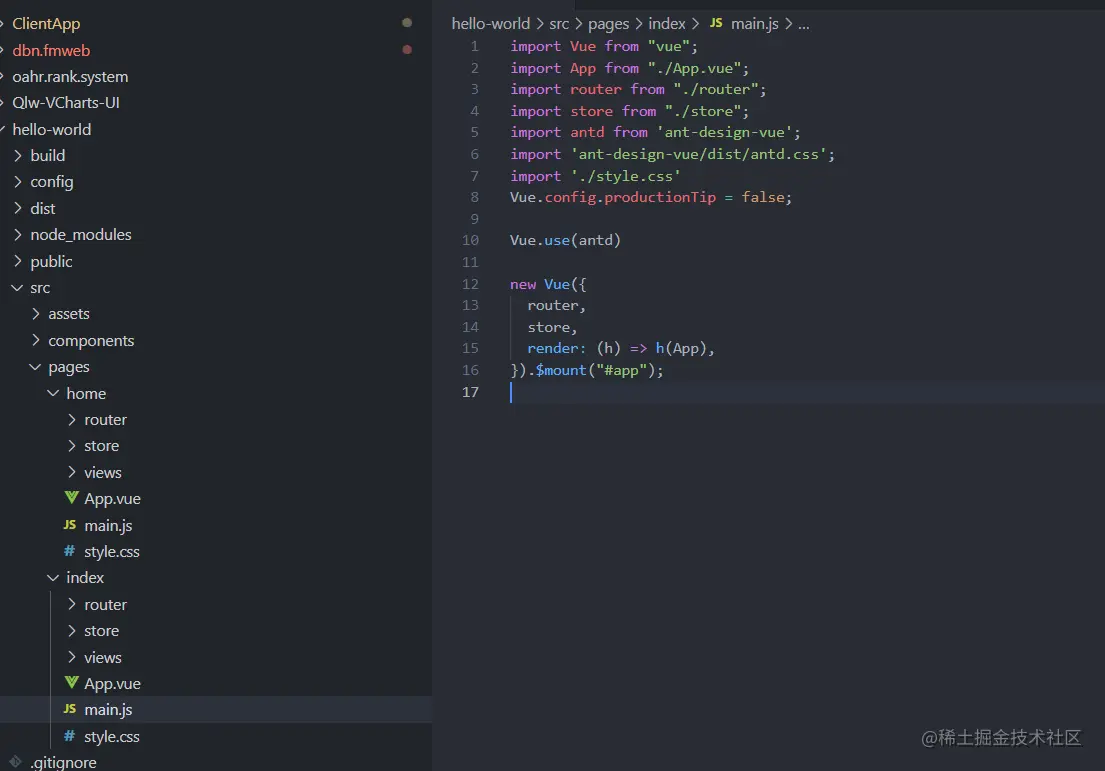Open main.js file under home
The image size is (1105, 771).
coord(108,525)
